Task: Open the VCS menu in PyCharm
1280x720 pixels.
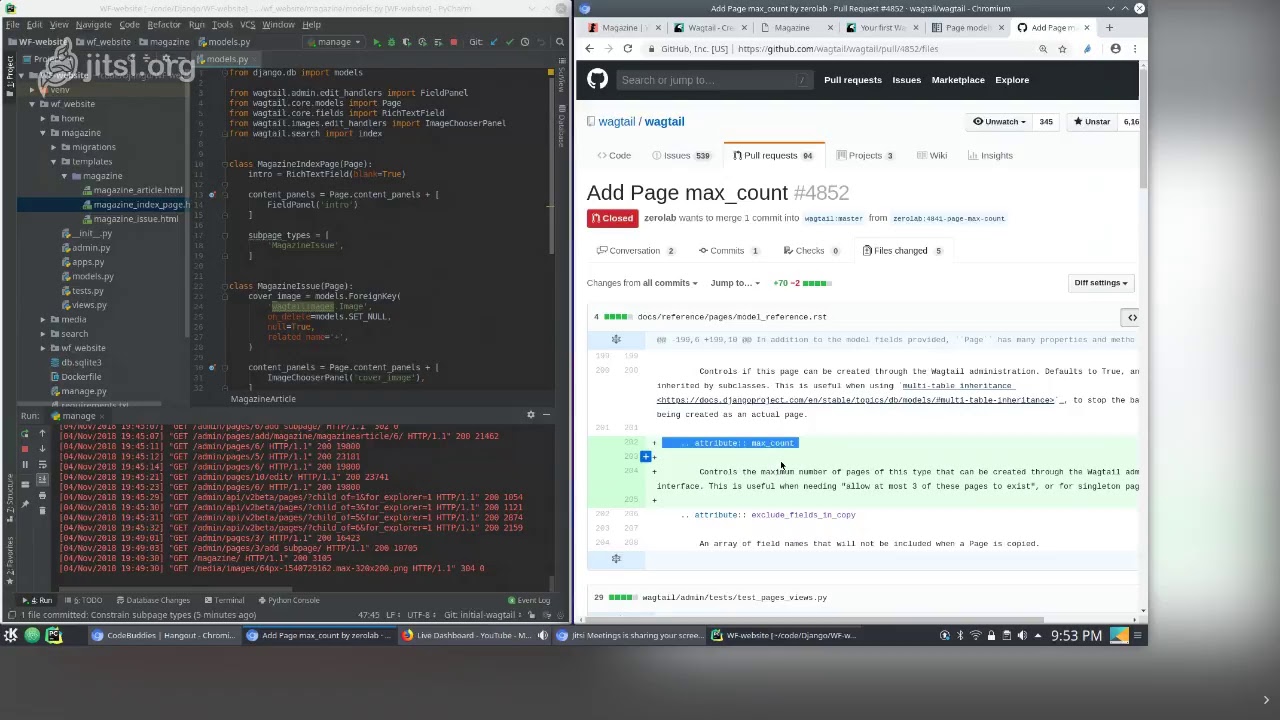Action: click(247, 25)
